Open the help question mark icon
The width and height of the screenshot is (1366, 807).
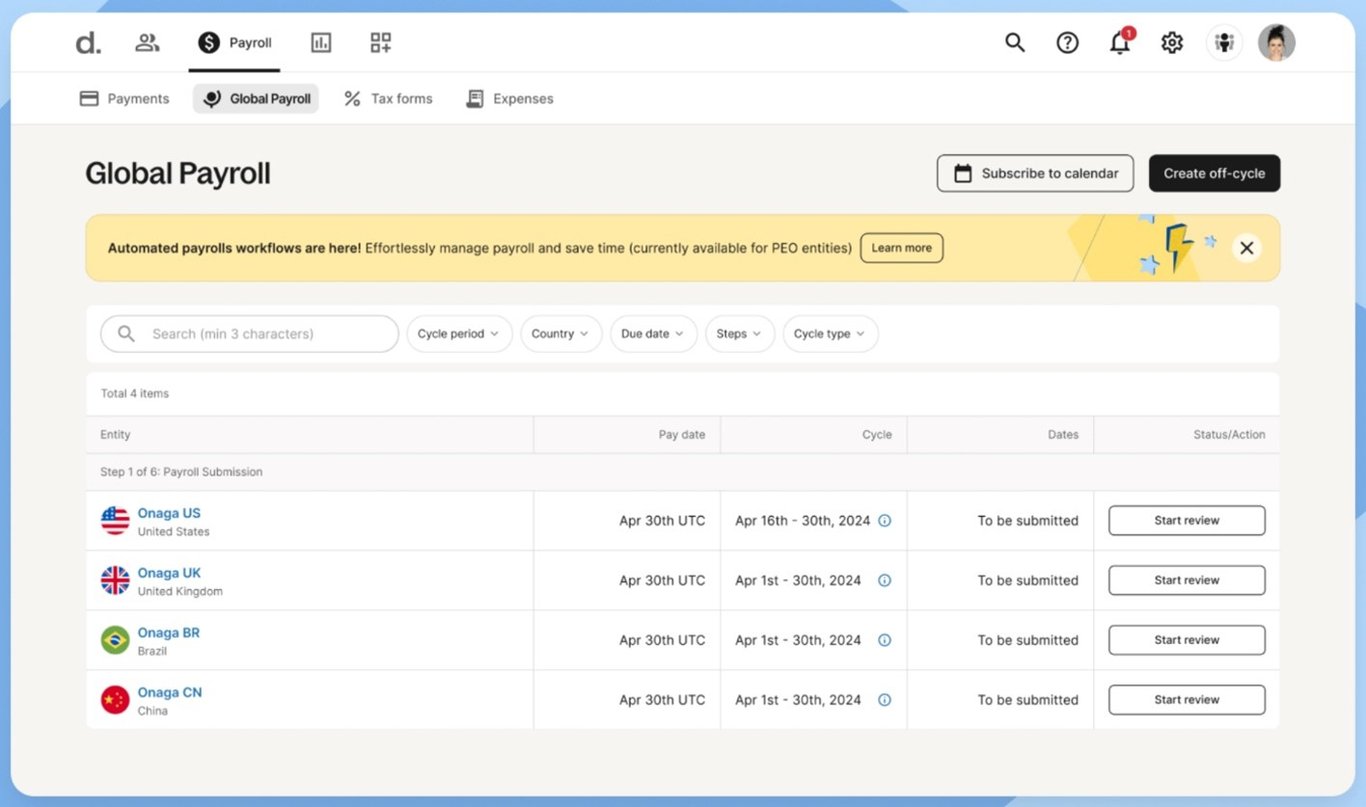point(1067,42)
